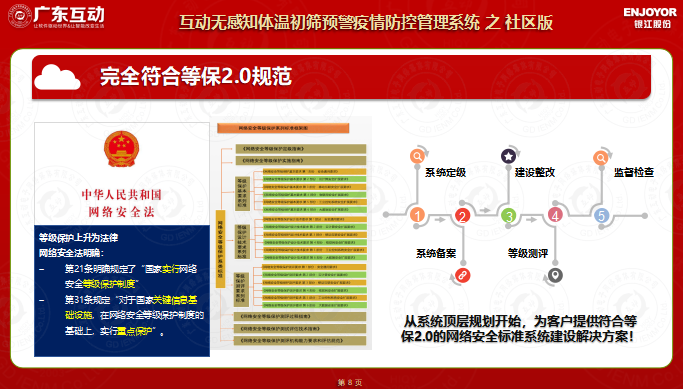This screenshot has height=389, width=683.
Task: Select step 3 green circle
Action: [508, 215]
